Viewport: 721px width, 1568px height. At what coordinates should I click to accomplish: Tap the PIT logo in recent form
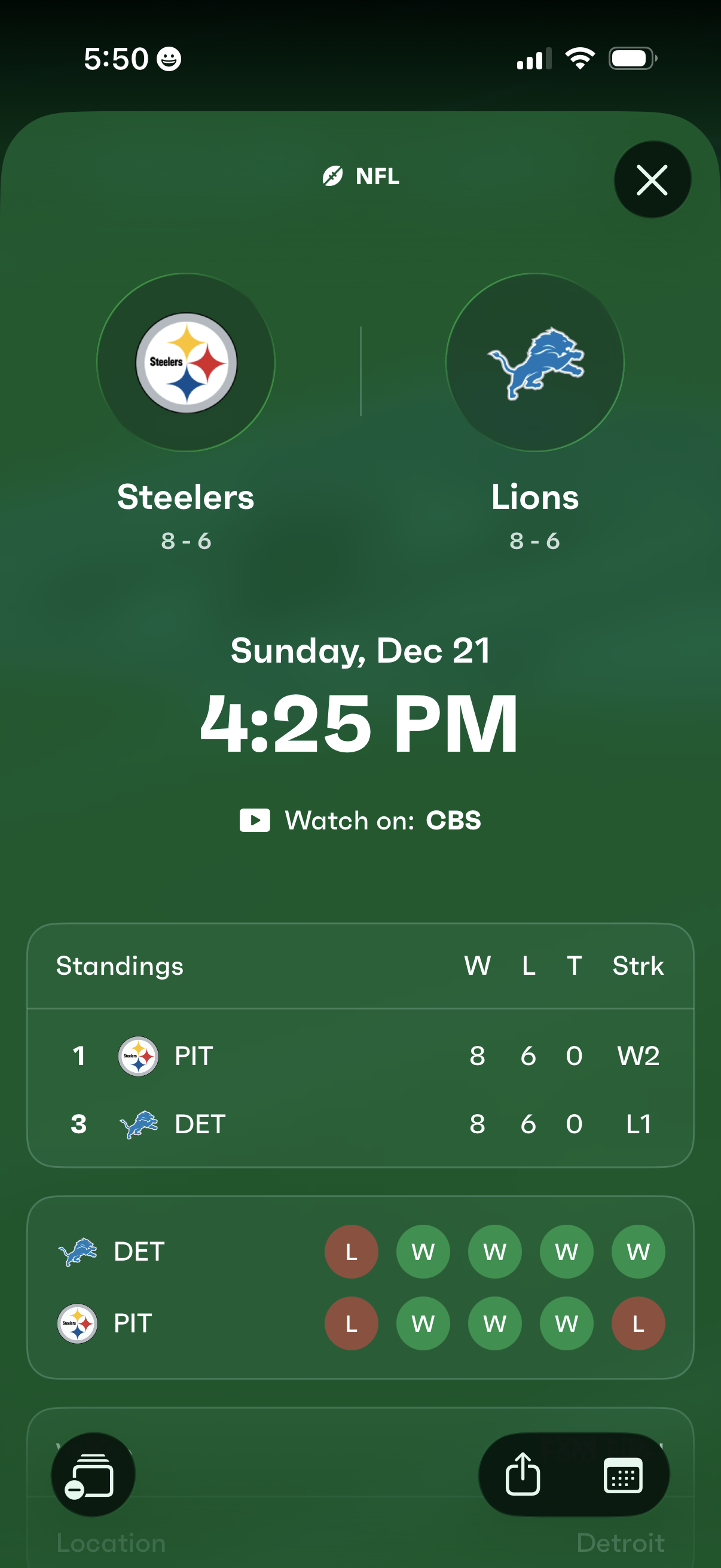pos(77,1323)
